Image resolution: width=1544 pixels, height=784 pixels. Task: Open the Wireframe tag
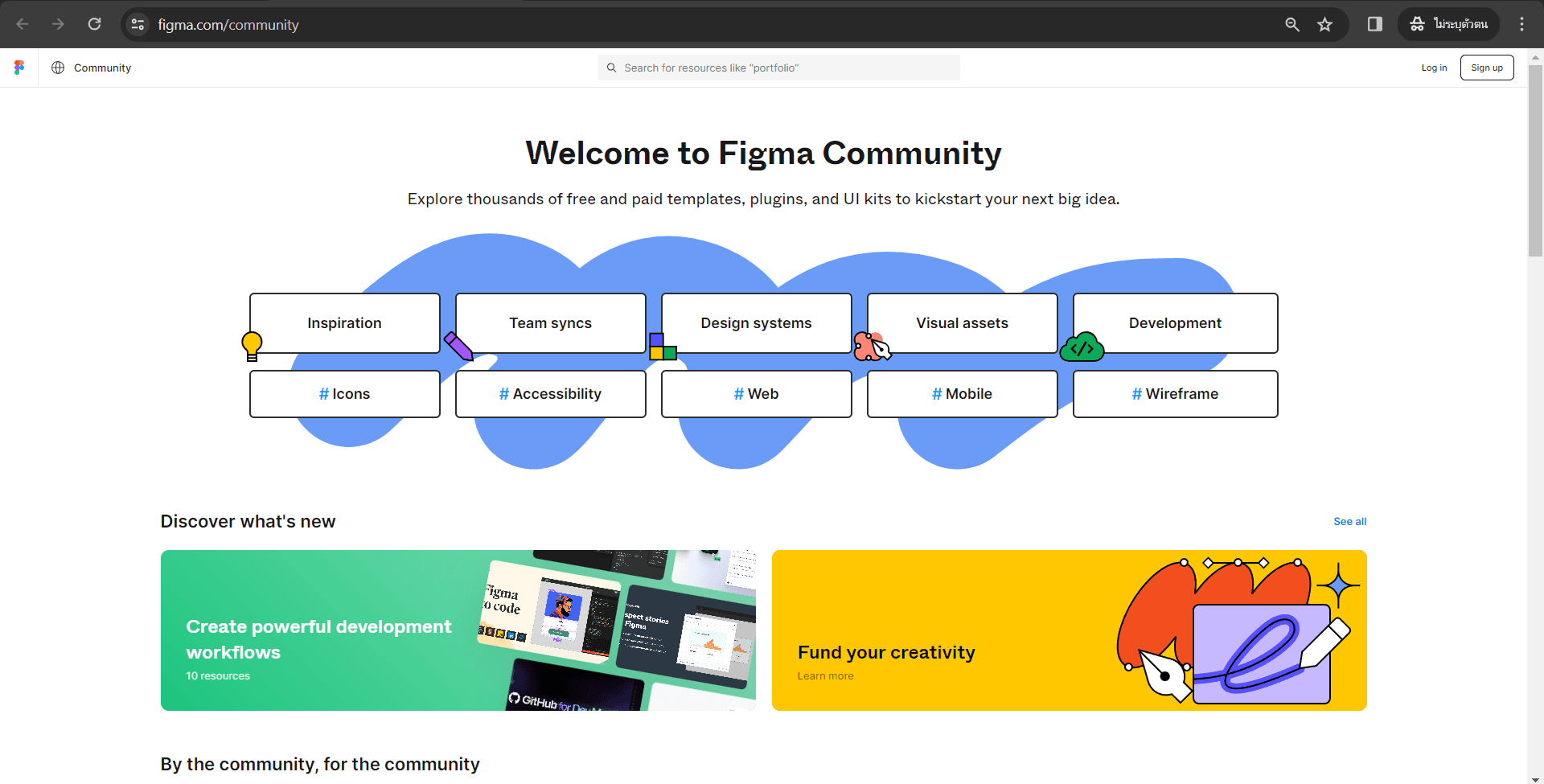pyautogui.click(x=1175, y=394)
